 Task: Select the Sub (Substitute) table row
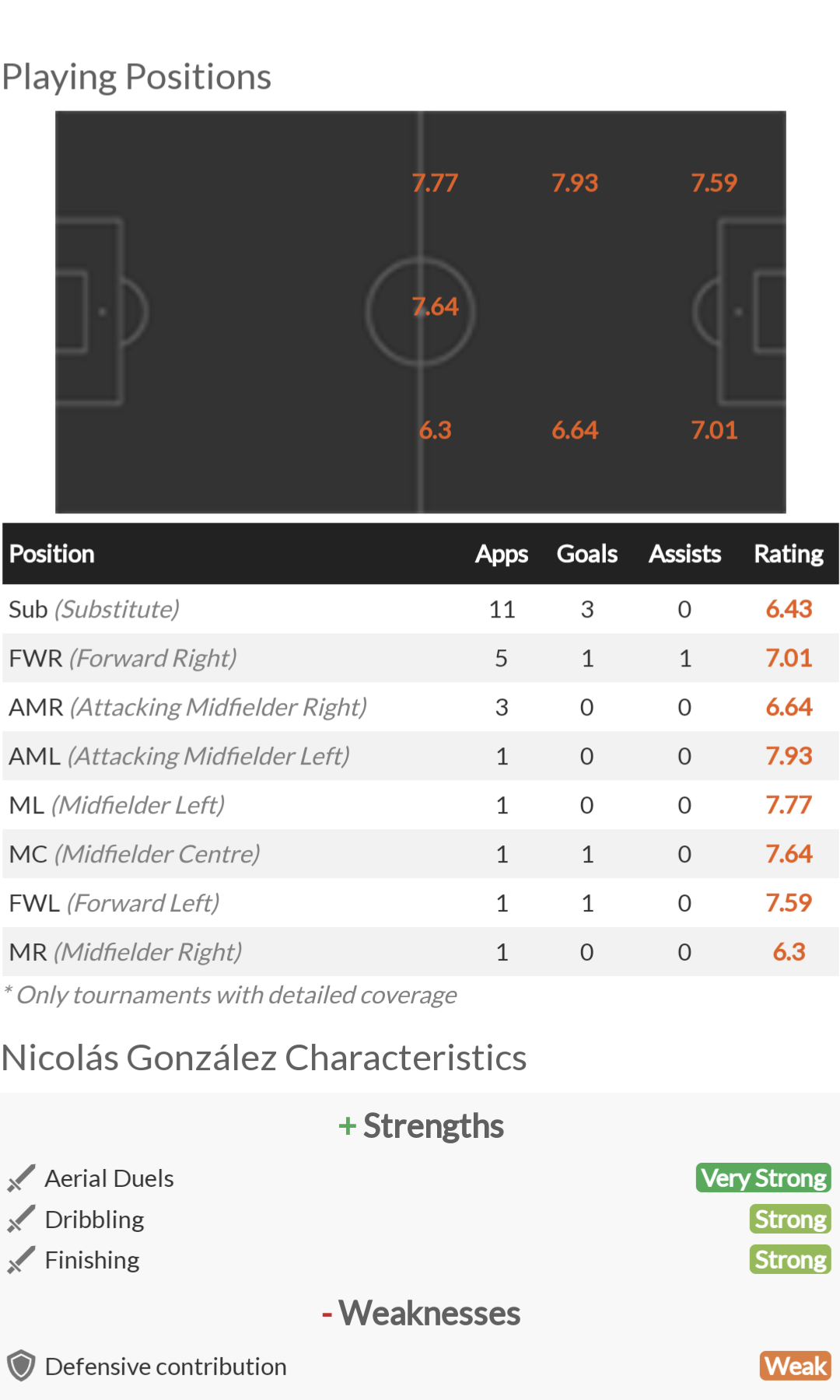click(421, 609)
